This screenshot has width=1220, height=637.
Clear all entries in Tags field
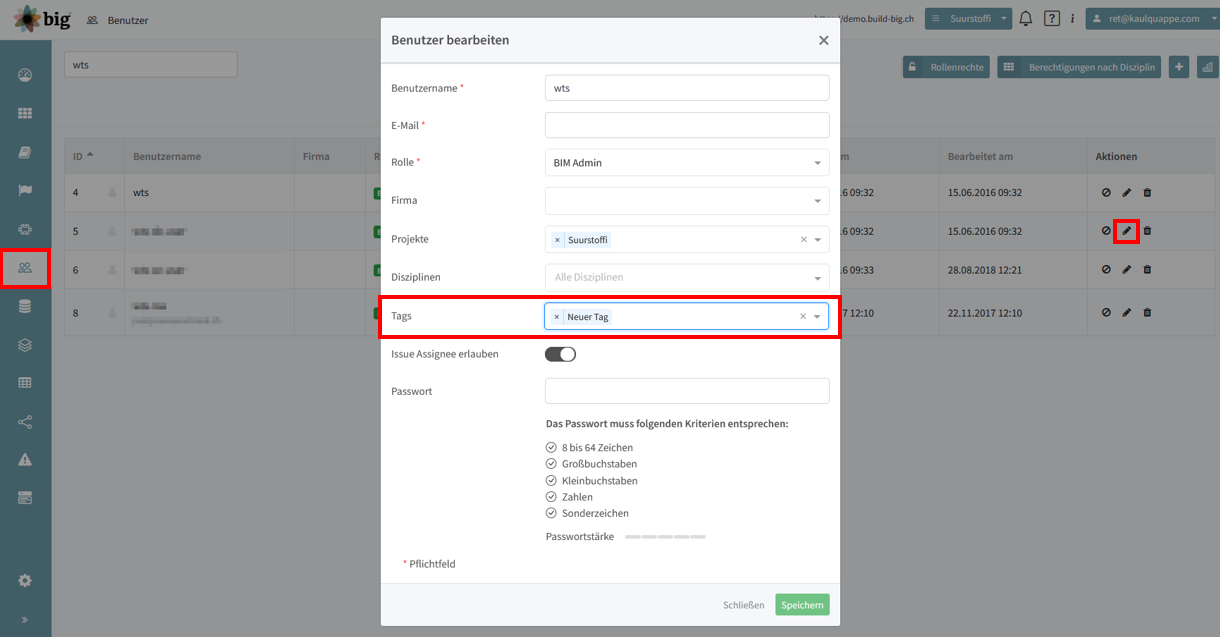(x=803, y=316)
